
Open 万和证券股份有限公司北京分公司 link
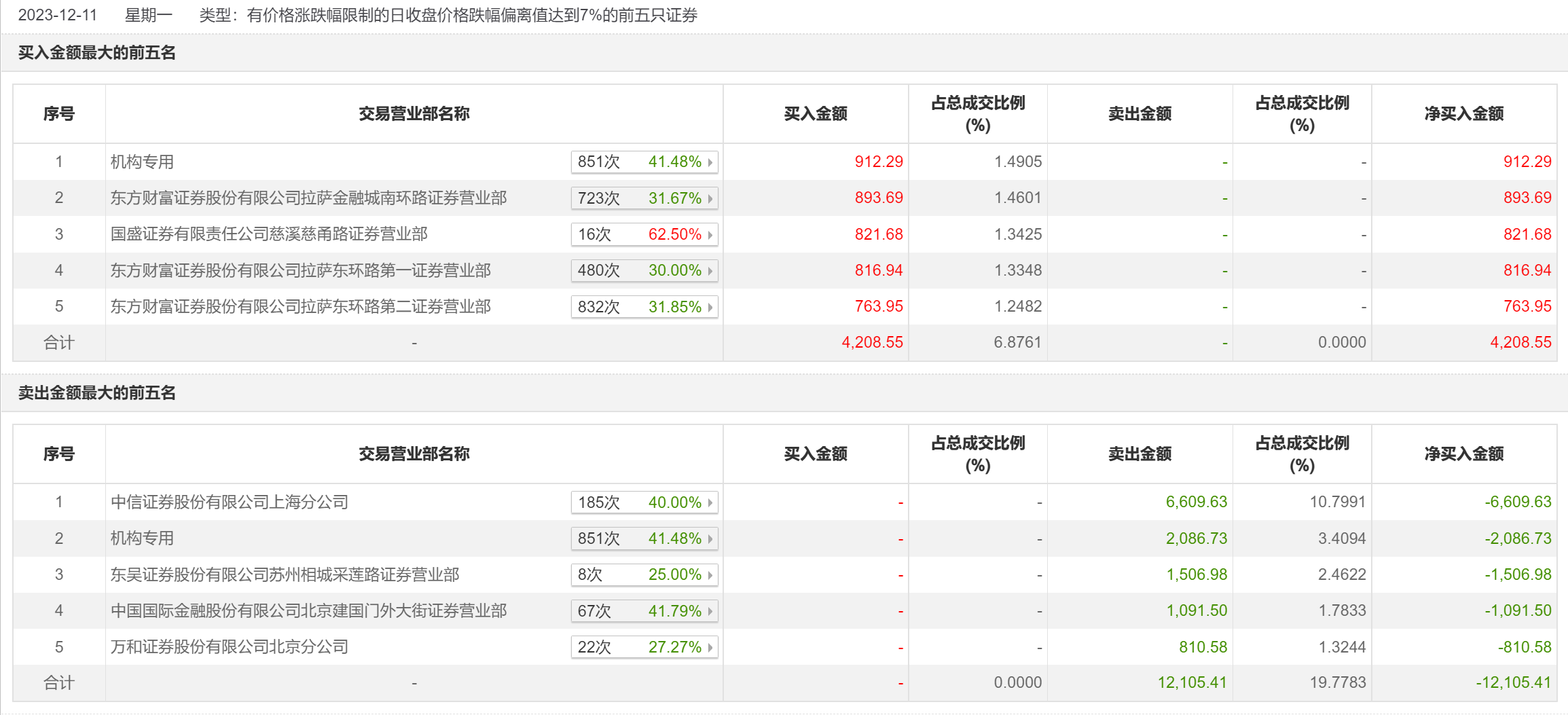click(x=229, y=647)
